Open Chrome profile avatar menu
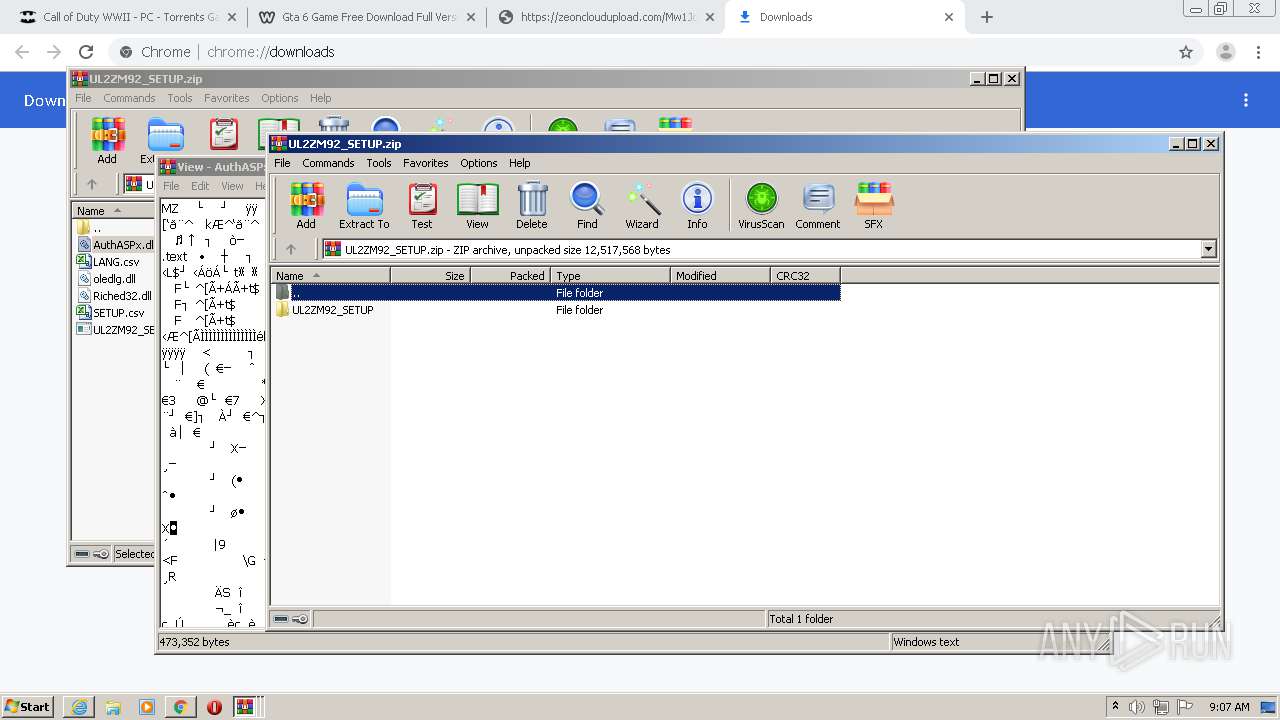The width and height of the screenshot is (1280, 720). coord(1225,52)
